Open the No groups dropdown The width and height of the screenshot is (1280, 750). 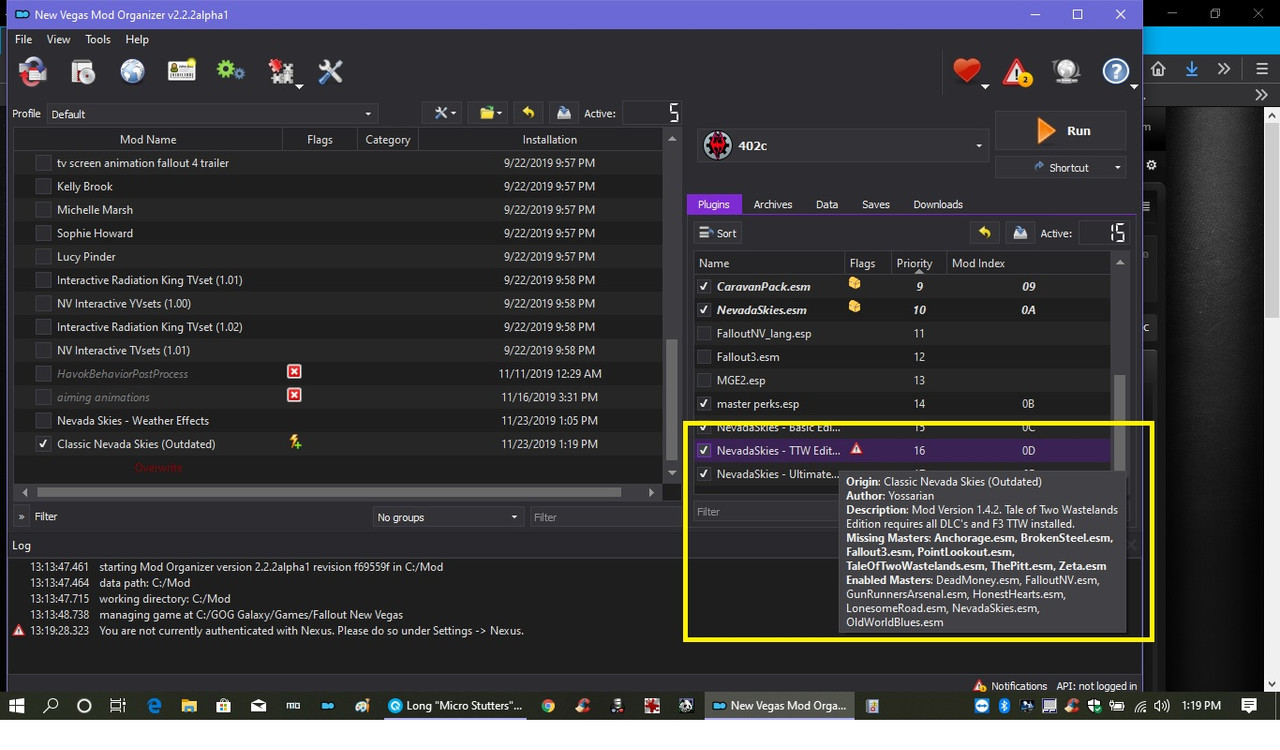pos(447,517)
